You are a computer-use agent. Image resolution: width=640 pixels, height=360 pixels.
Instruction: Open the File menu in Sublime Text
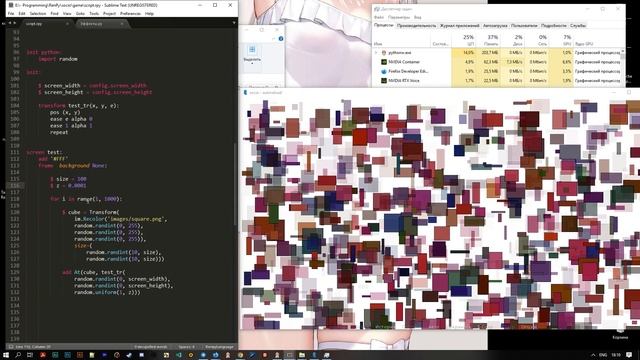[11, 13]
